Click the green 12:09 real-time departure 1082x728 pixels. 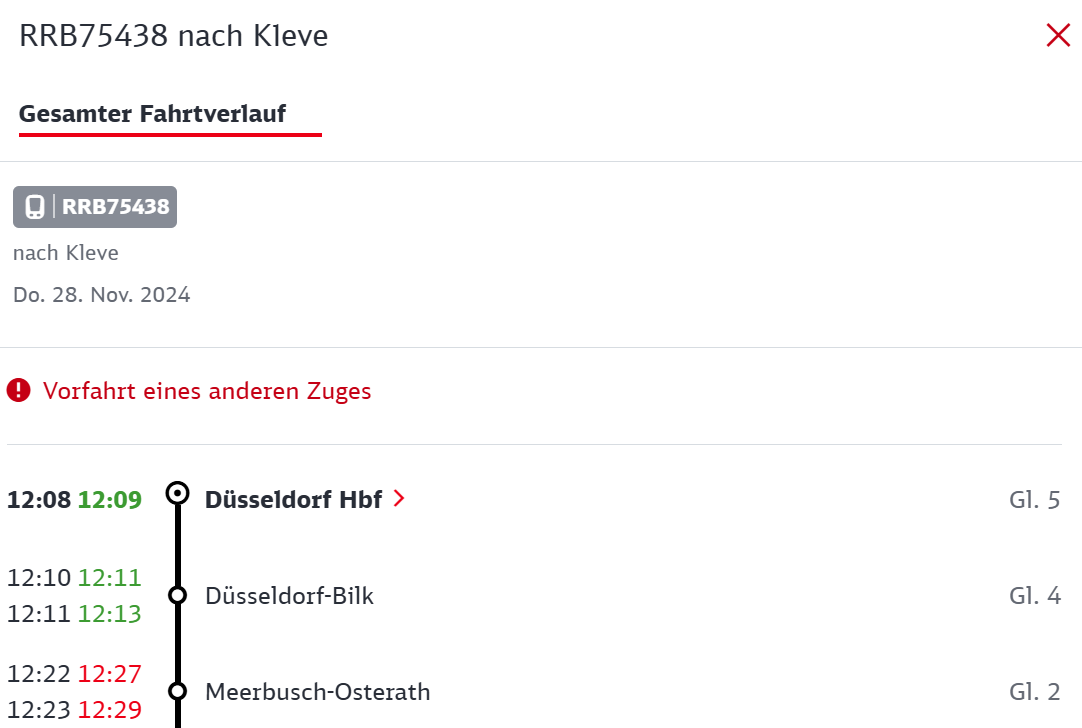pos(110,500)
